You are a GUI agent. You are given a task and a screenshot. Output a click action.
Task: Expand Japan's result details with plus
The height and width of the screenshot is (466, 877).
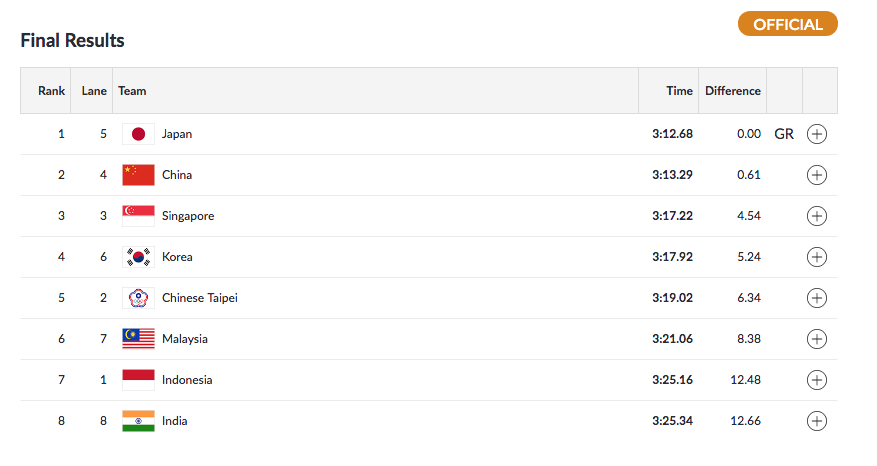817,134
